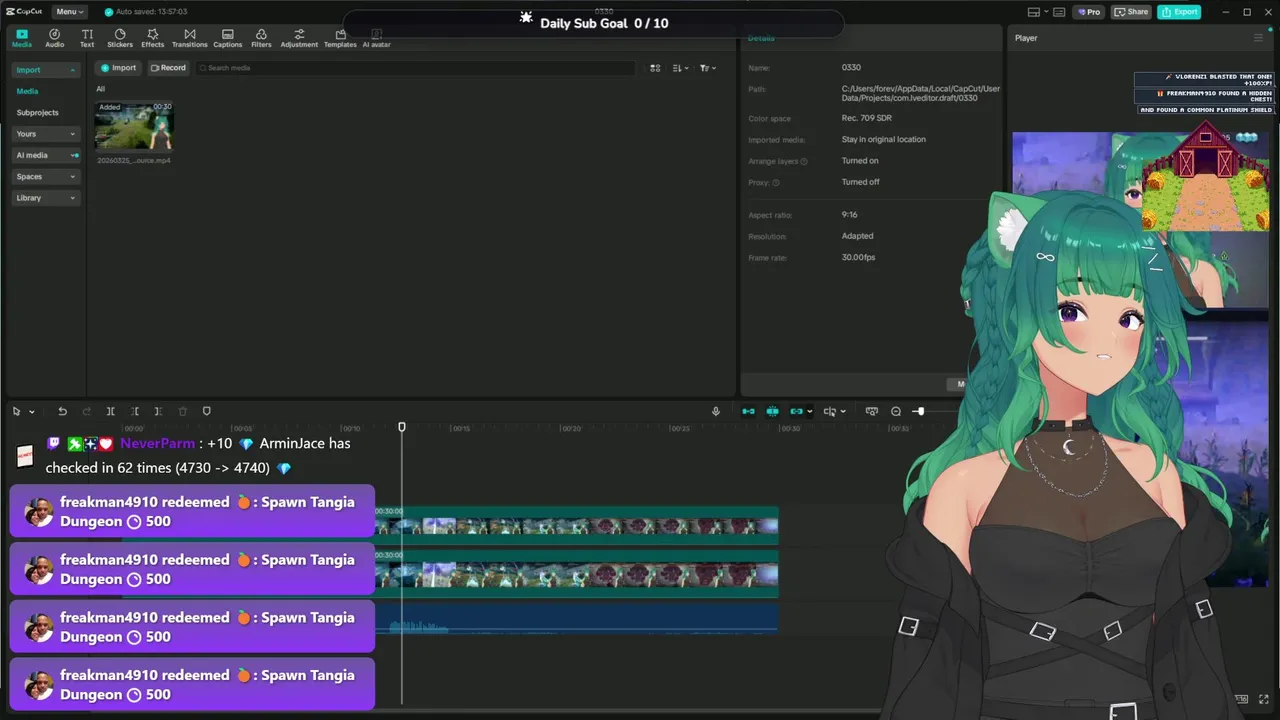Toggle the preview axis icon
1280x720 pixels.
coord(829,411)
